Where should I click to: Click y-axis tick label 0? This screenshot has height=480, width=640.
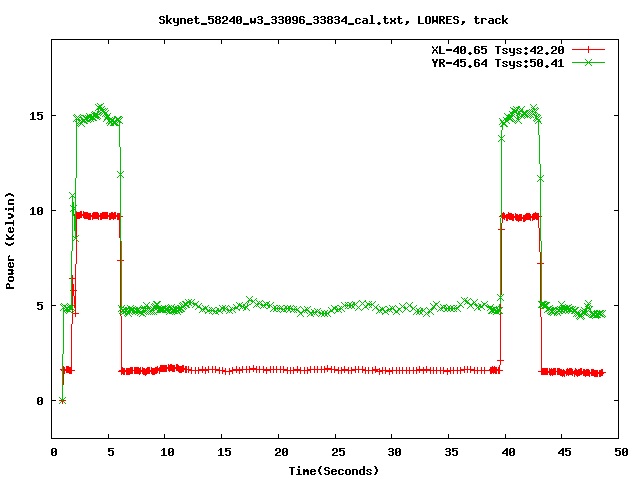click(x=40, y=401)
